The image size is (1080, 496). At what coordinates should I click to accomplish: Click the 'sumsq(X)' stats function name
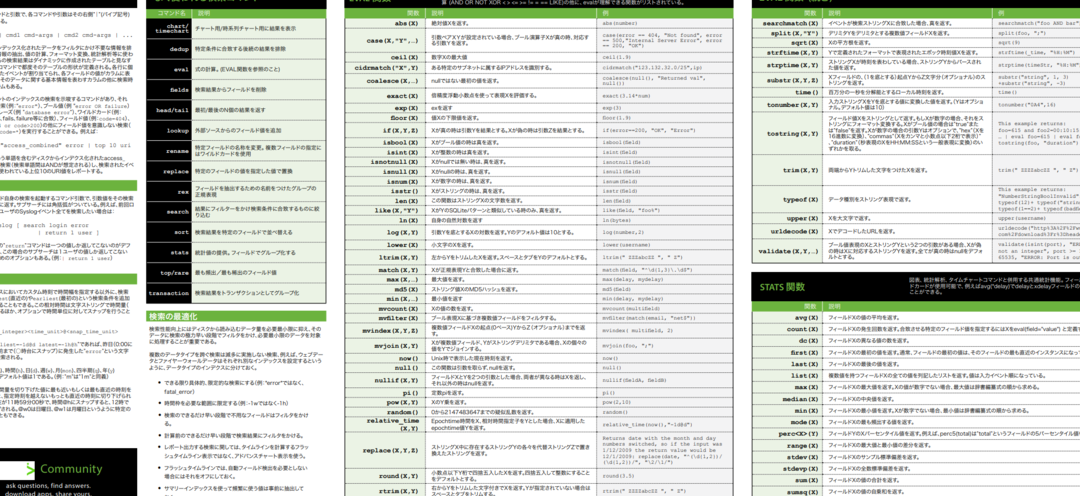click(802, 492)
